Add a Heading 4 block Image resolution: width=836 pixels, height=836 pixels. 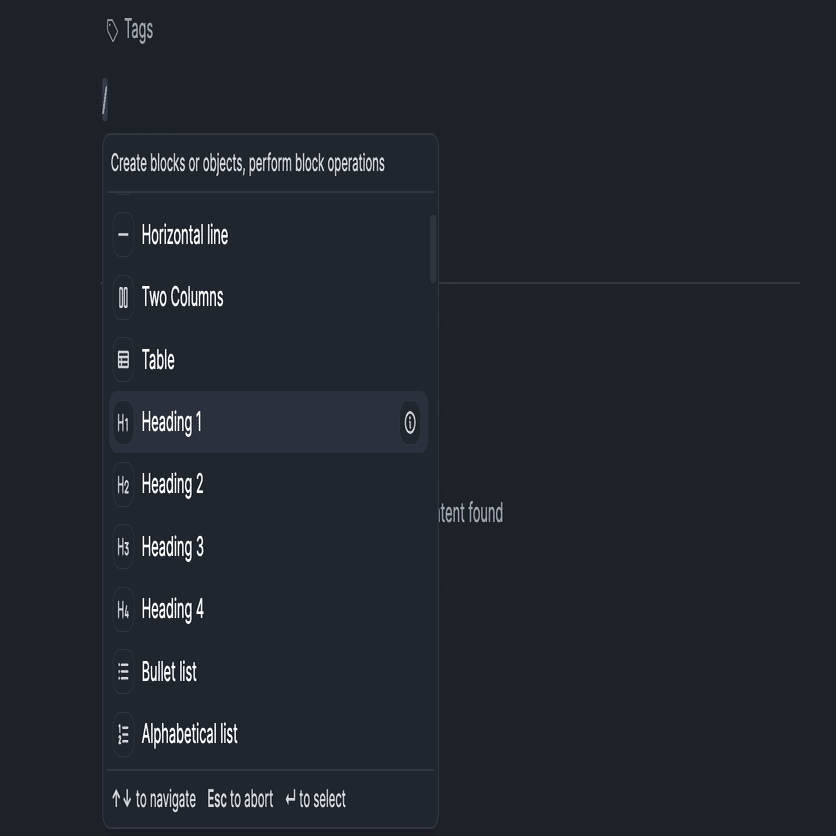point(172,610)
